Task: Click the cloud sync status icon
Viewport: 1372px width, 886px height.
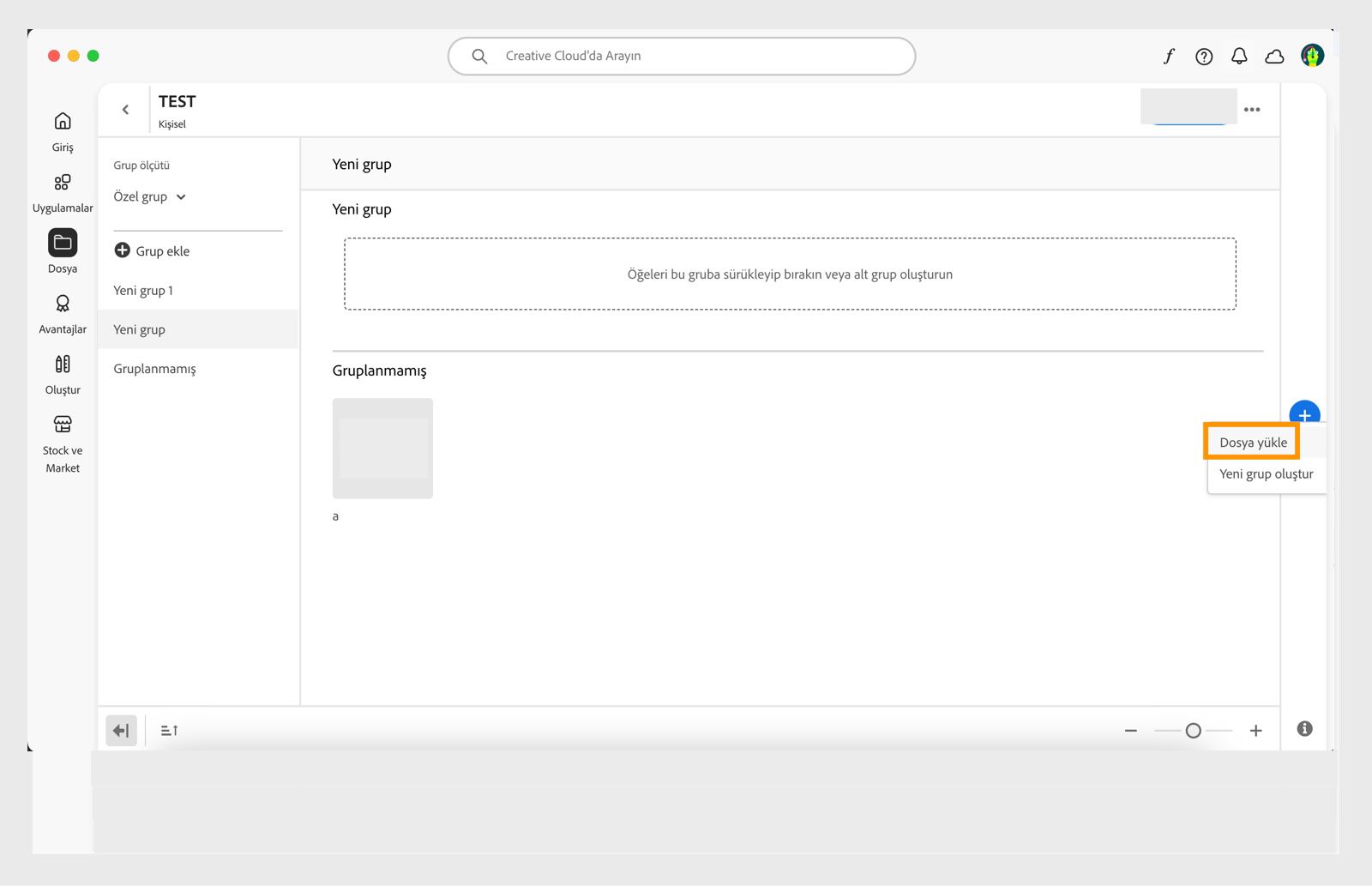Action: click(1275, 57)
